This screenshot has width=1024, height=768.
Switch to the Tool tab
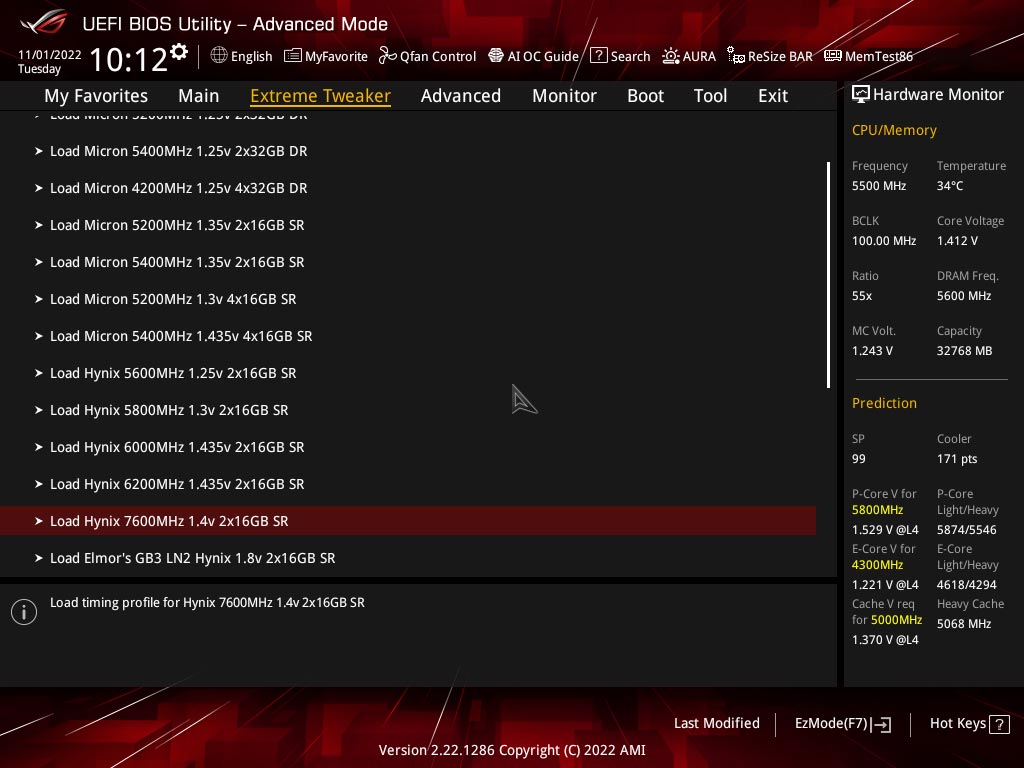pos(710,95)
